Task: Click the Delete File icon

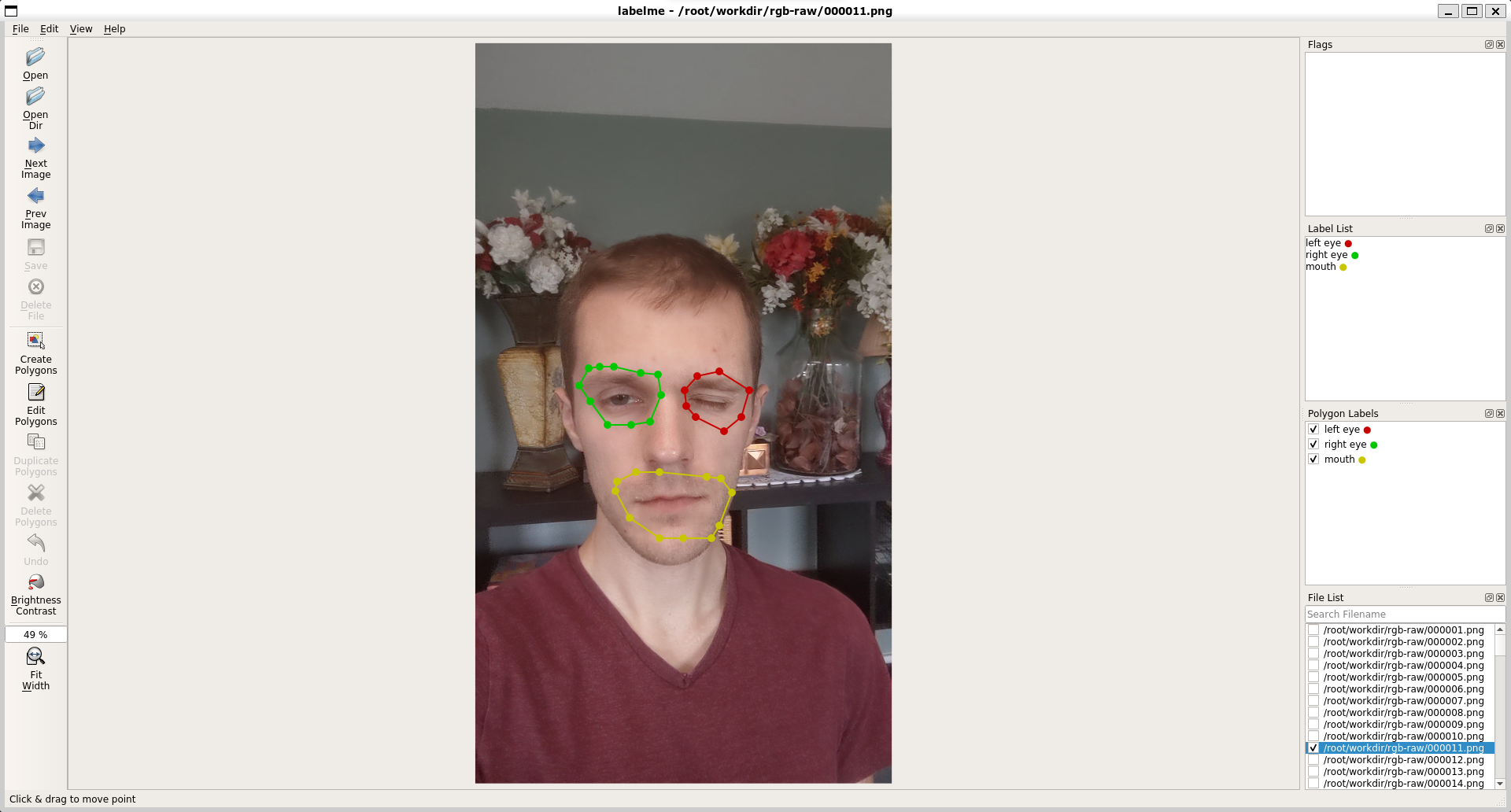Action: 35,286
